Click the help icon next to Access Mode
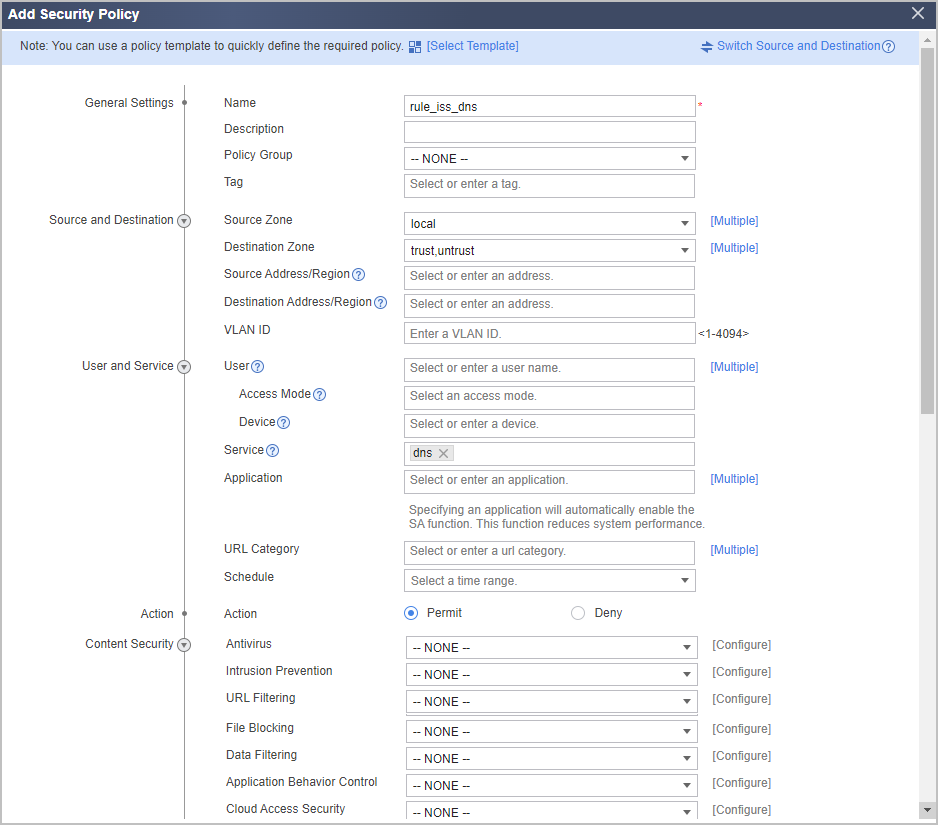Screen dimensions: 938x825 (319, 395)
